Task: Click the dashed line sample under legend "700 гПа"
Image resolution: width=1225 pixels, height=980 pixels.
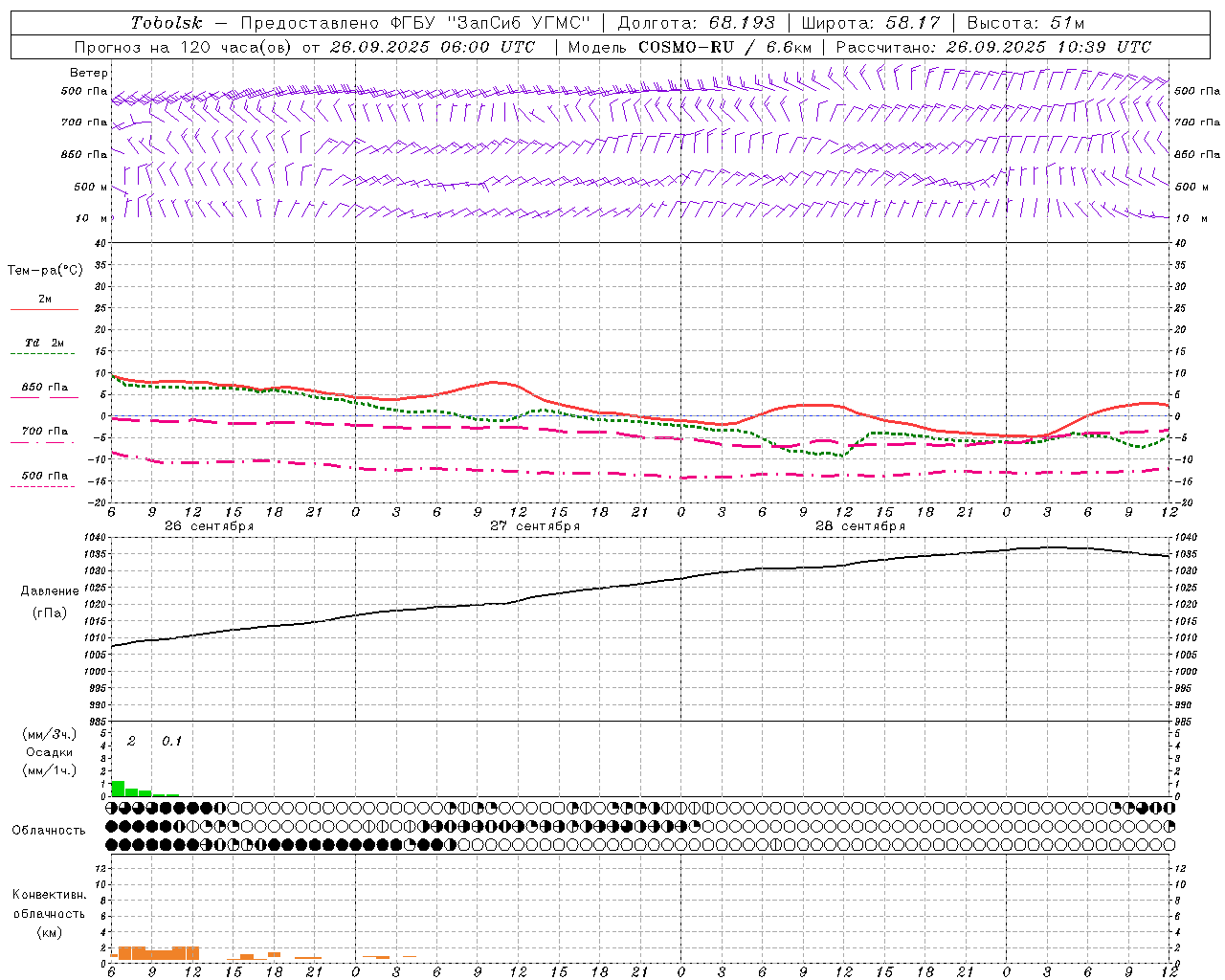Action: pyautogui.click(x=43, y=442)
